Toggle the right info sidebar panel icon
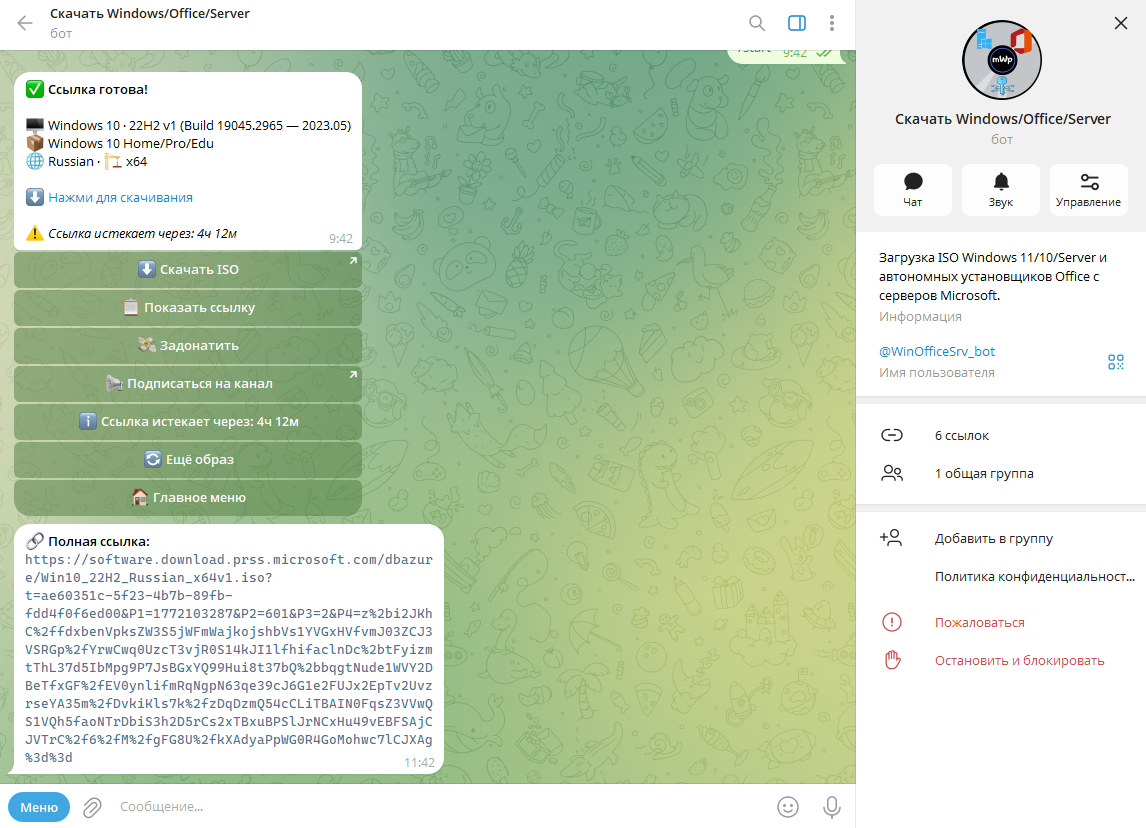1146x828 pixels. click(x=797, y=23)
